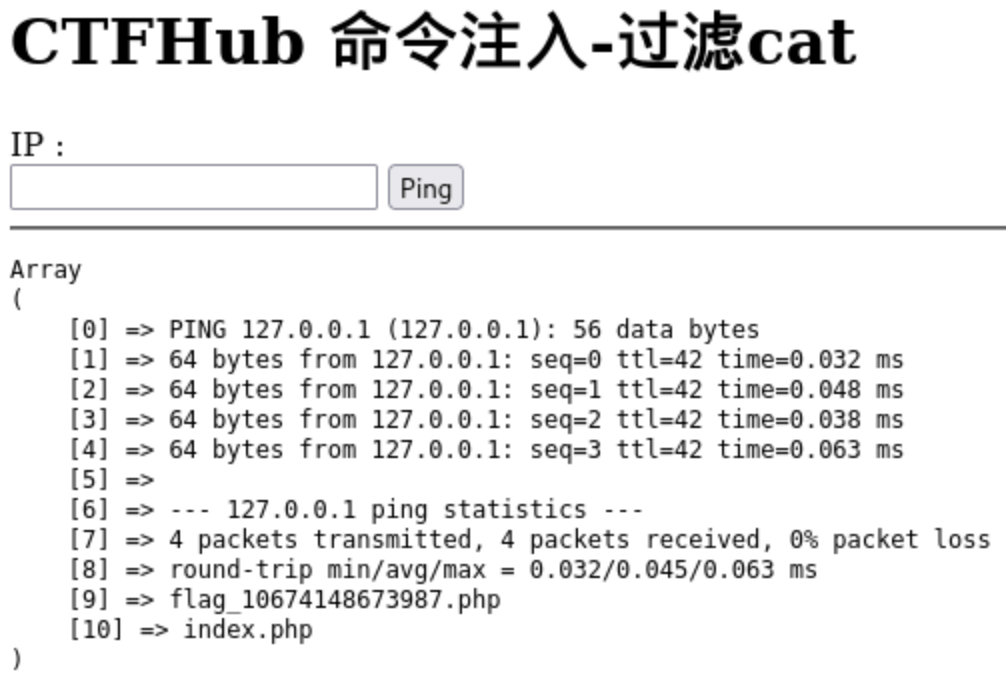Click the opening parenthesis under Array

16,299
